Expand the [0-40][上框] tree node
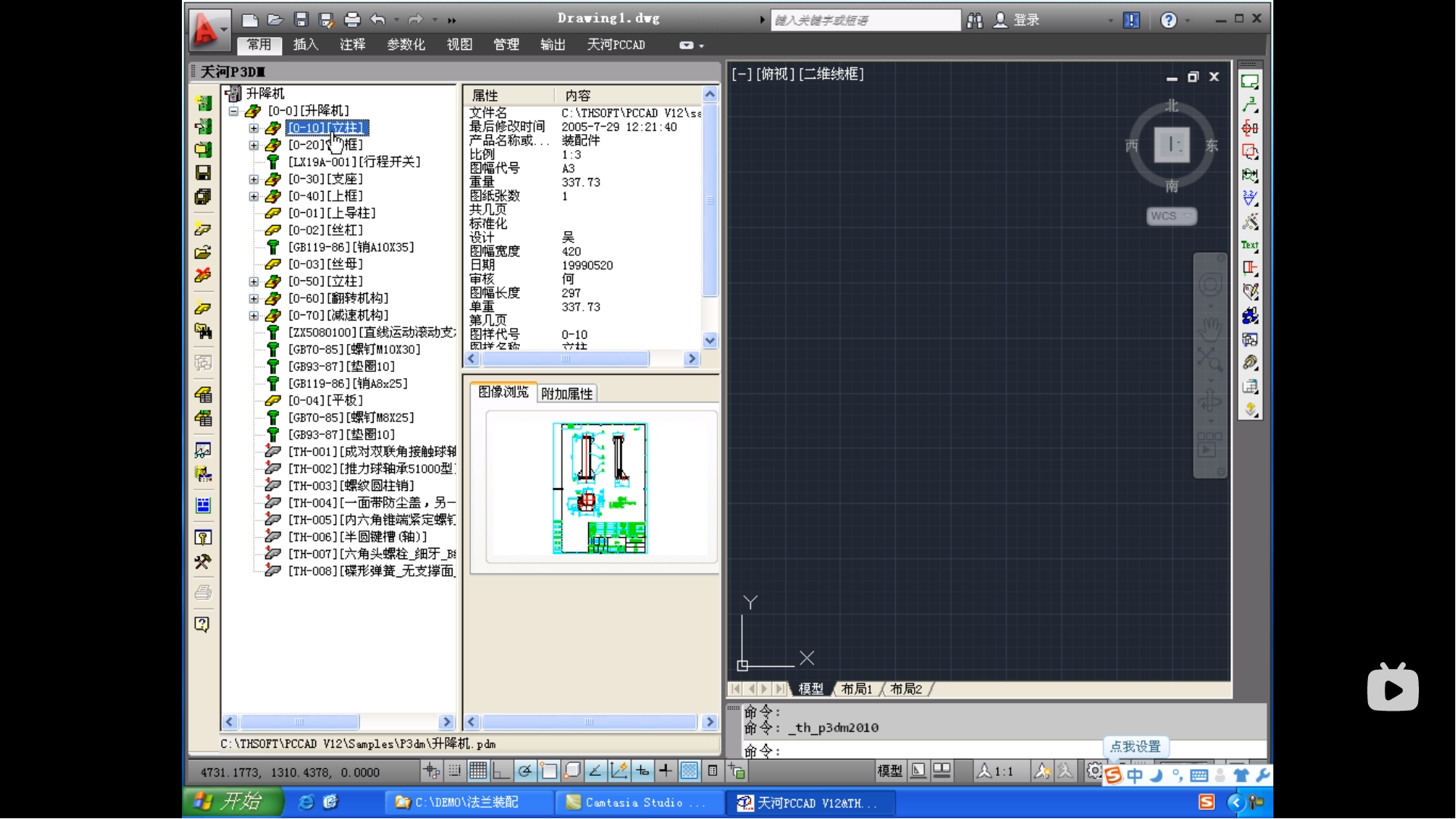Image resolution: width=1456 pixels, height=819 pixels. (254, 196)
